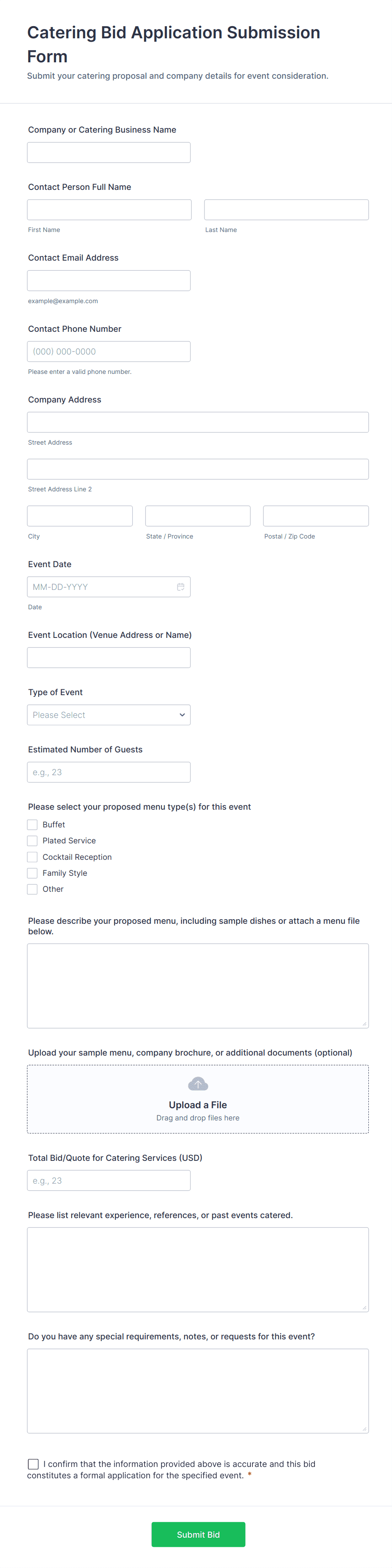
Task: Focus the Company or Catering Business Name field
Action: coord(108,153)
